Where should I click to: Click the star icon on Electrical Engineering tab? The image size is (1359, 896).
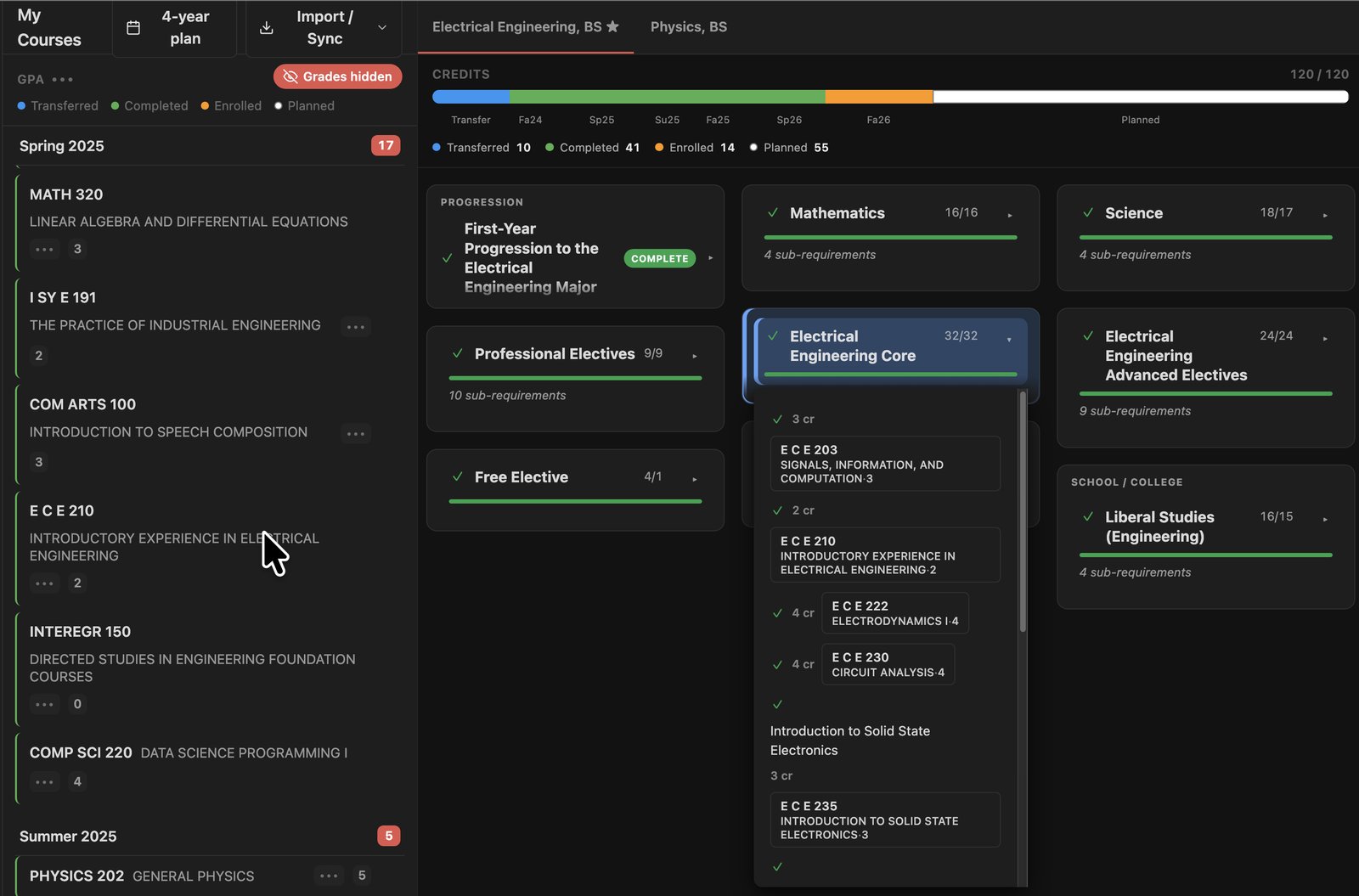[612, 26]
